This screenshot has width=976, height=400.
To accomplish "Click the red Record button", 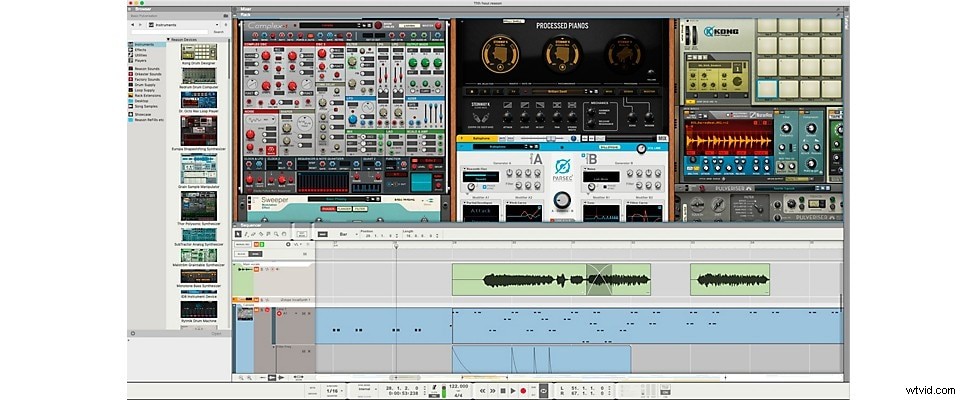I will (523, 391).
